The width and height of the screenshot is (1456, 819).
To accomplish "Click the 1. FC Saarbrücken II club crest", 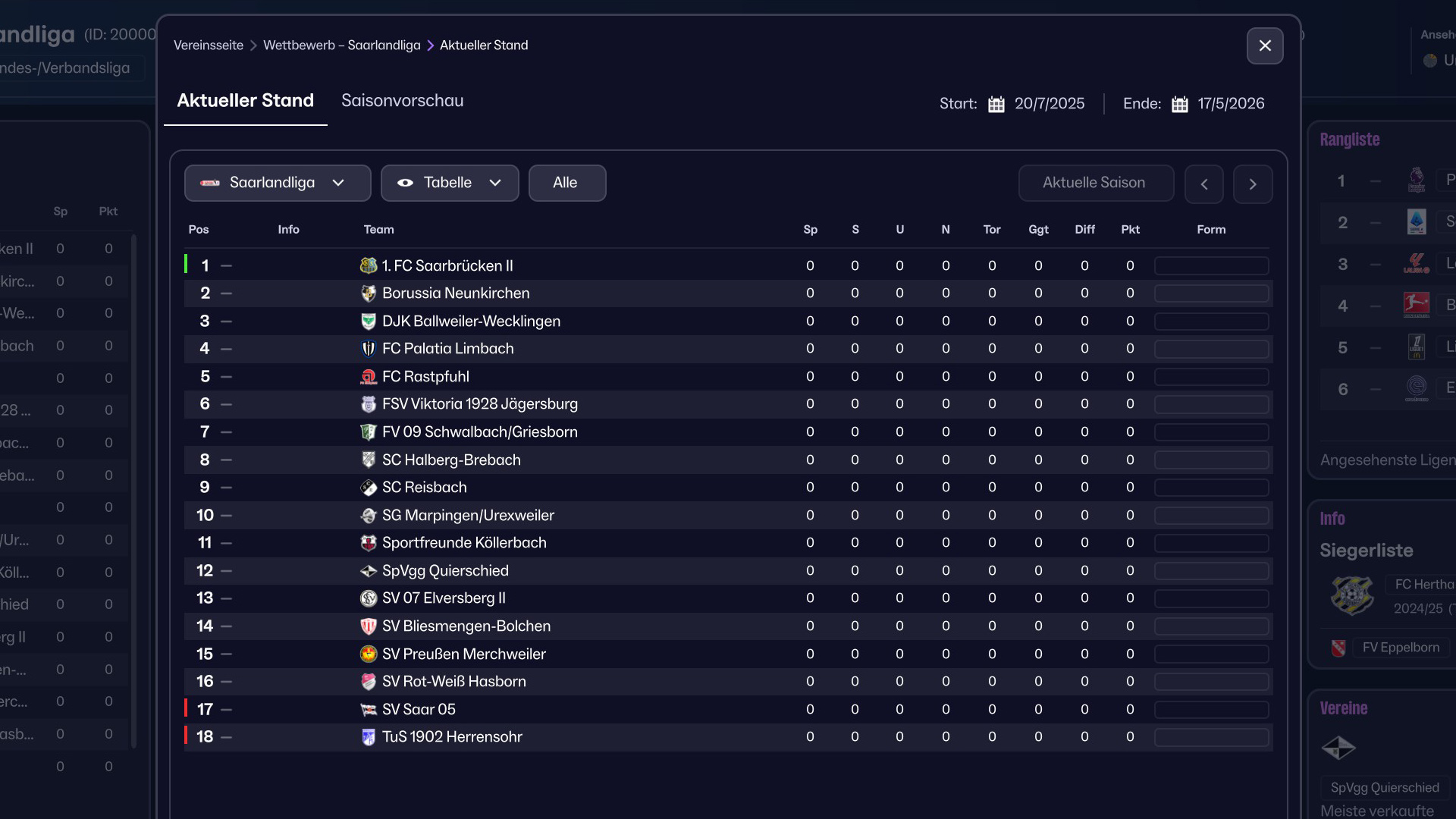I will pos(369,265).
